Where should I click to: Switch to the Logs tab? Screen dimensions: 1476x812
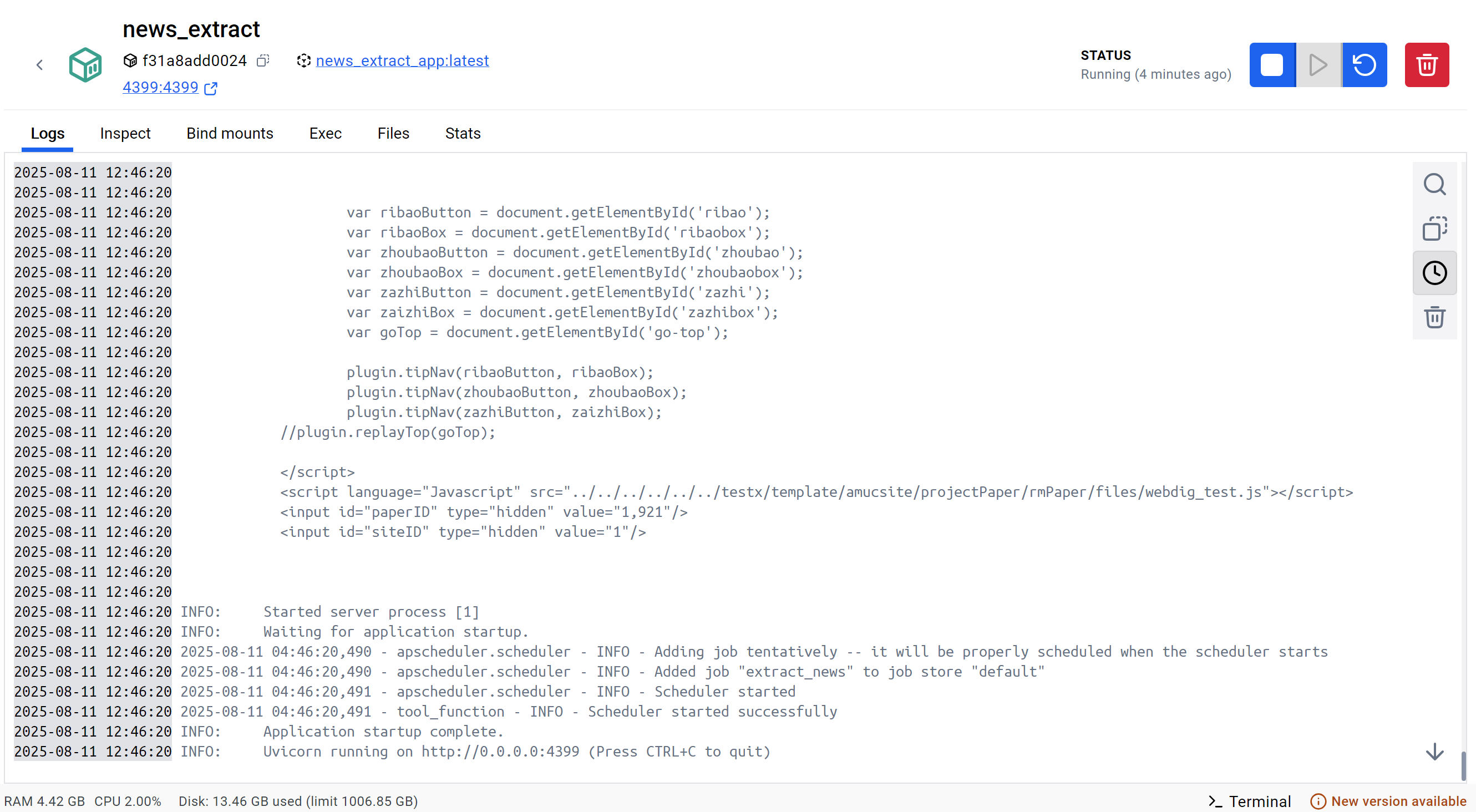(x=48, y=134)
